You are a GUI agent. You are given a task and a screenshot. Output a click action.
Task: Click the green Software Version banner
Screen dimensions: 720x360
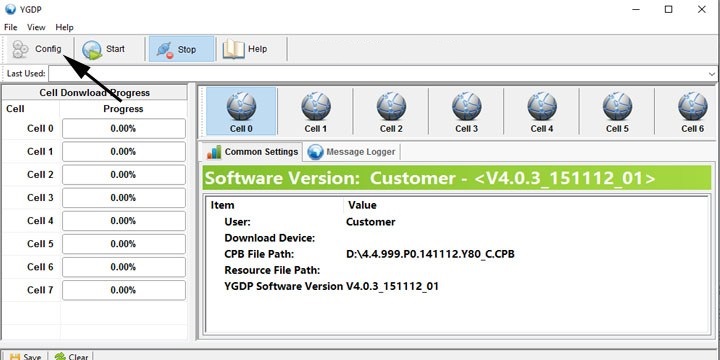pos(457,178)
